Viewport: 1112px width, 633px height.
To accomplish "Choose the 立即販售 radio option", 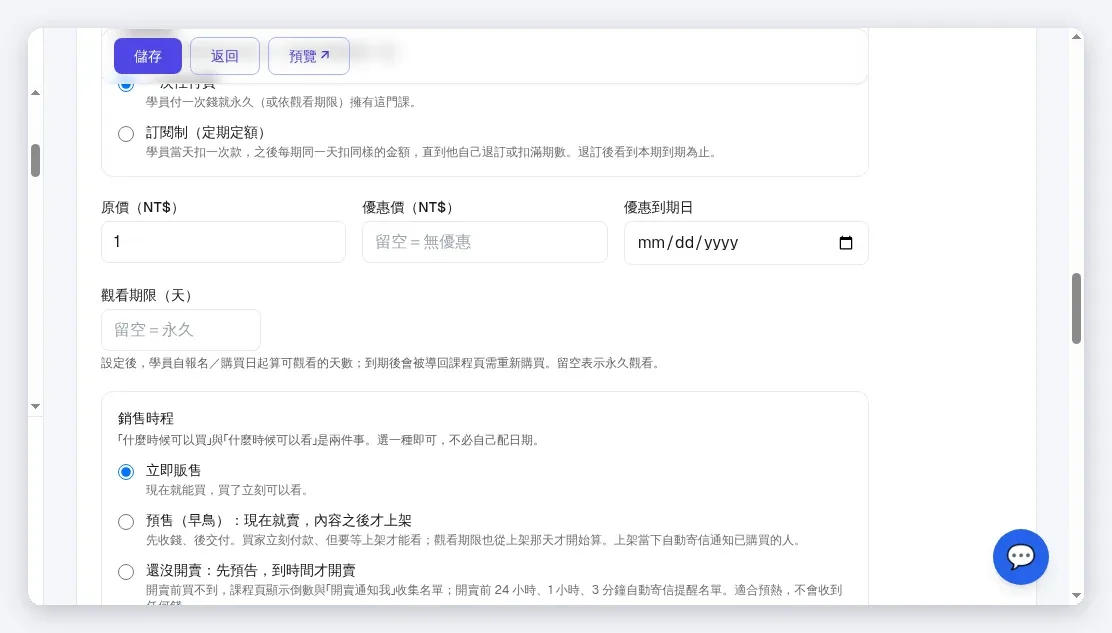I will 126,471.
